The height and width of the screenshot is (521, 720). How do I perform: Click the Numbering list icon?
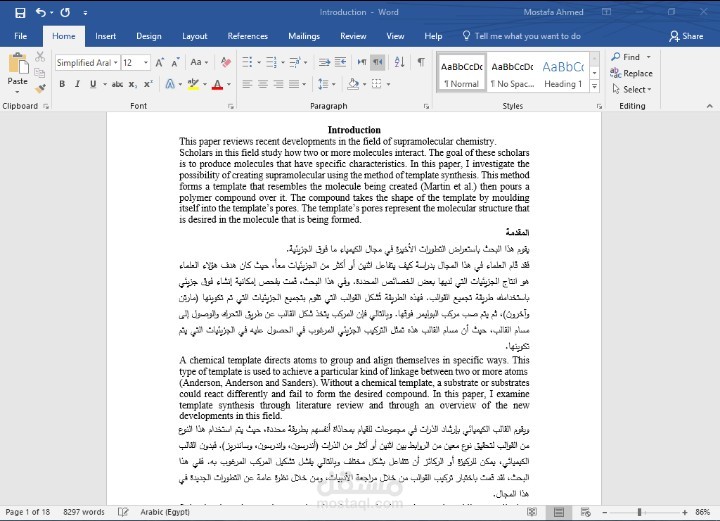pos(271,62)
